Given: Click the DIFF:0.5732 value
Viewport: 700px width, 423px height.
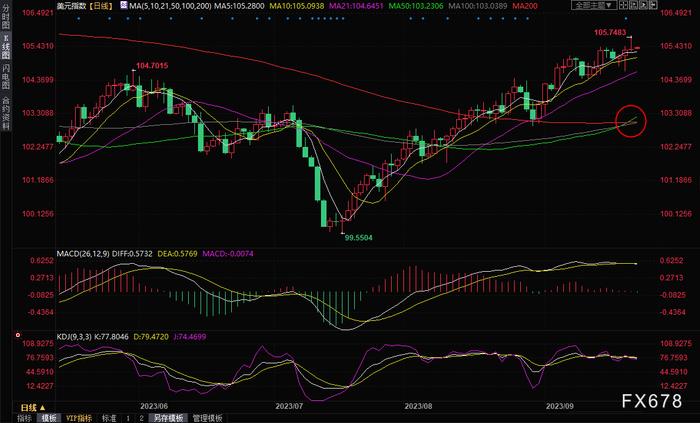Looking at the screenshot, I should [x=132, y=253].
